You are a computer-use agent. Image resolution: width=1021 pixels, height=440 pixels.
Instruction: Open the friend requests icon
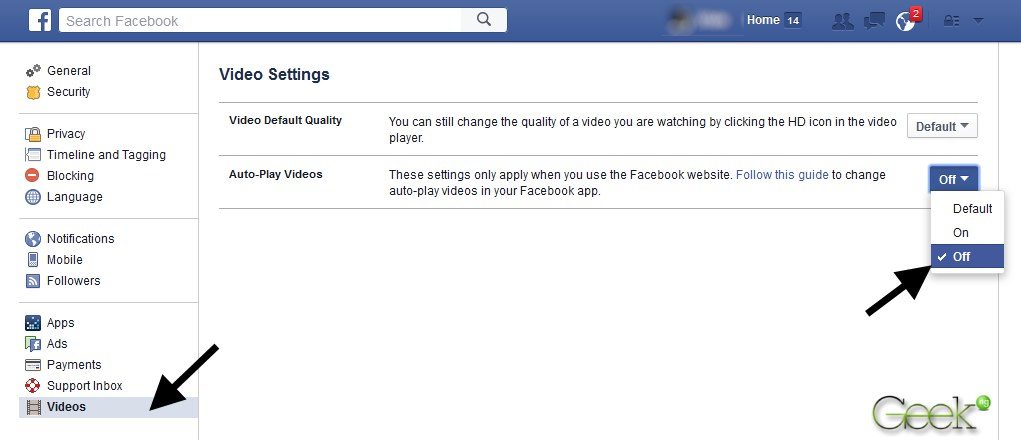click(x=843, y=21)
